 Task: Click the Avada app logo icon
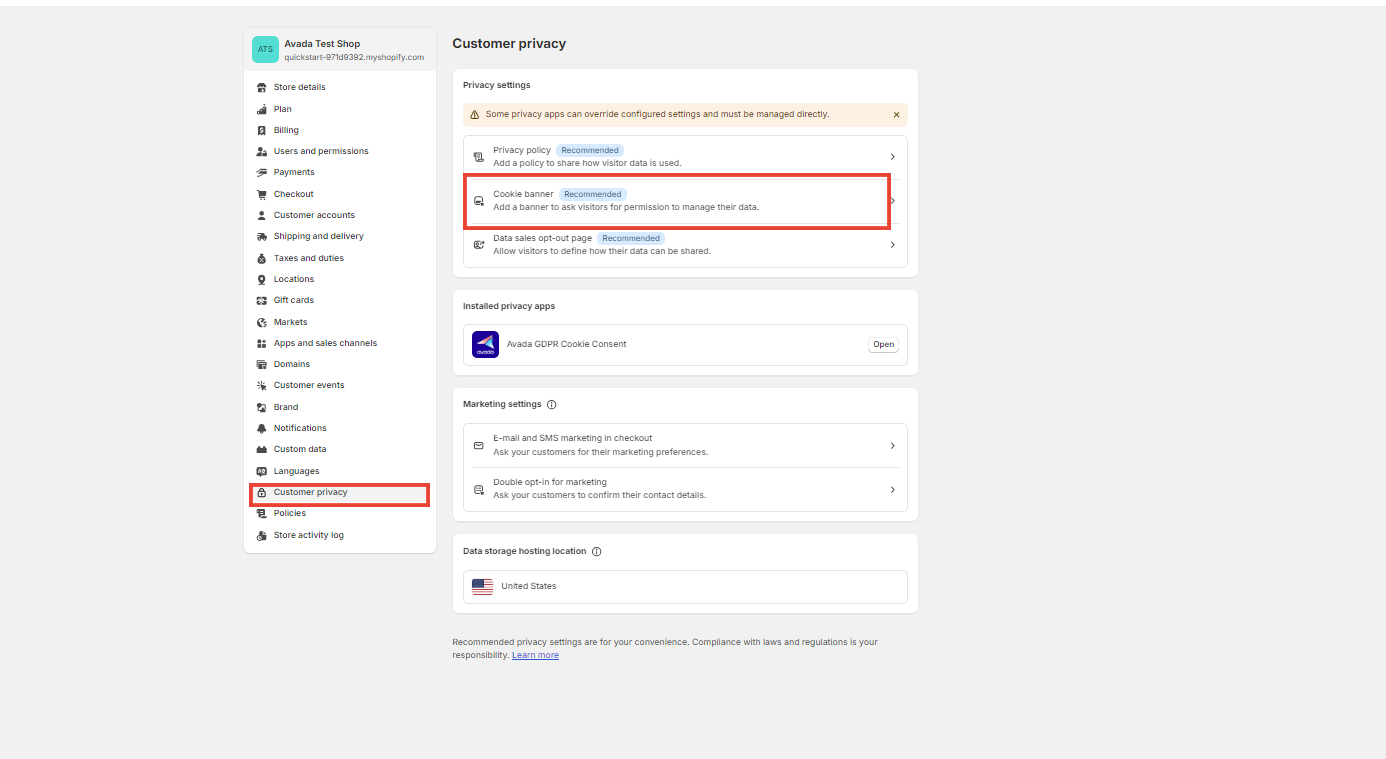485,344
